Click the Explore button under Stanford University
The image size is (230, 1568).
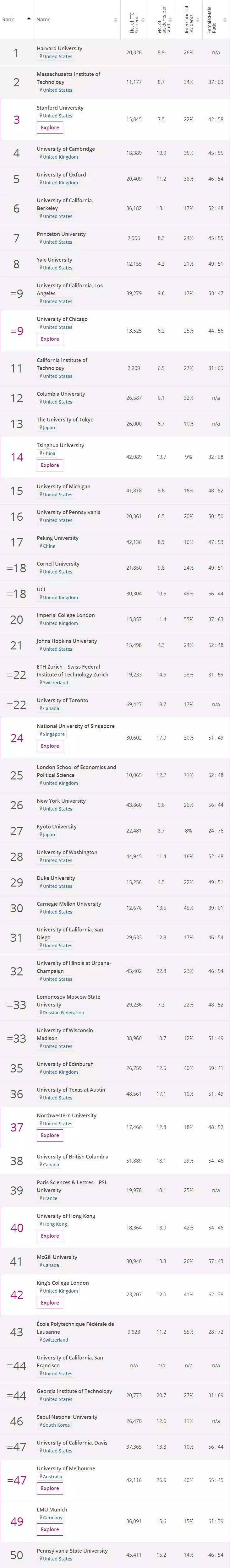tap(50, 128)
